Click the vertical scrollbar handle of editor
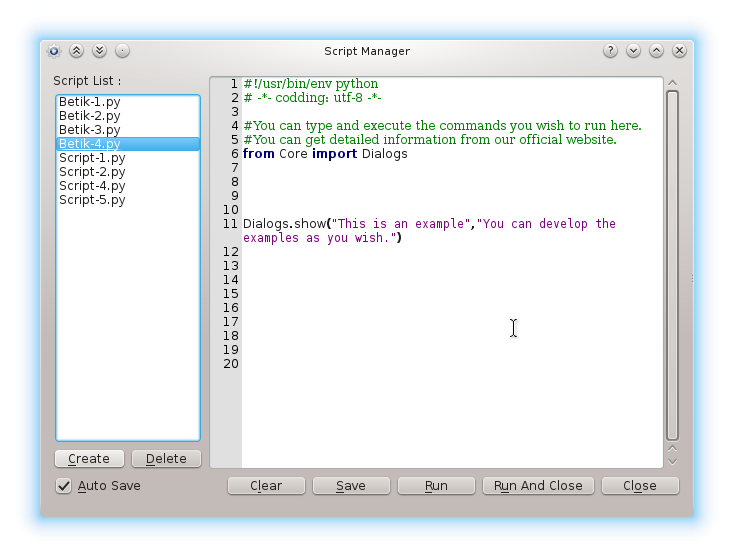This screenshot has width=734, height=557. pos(673,265)
